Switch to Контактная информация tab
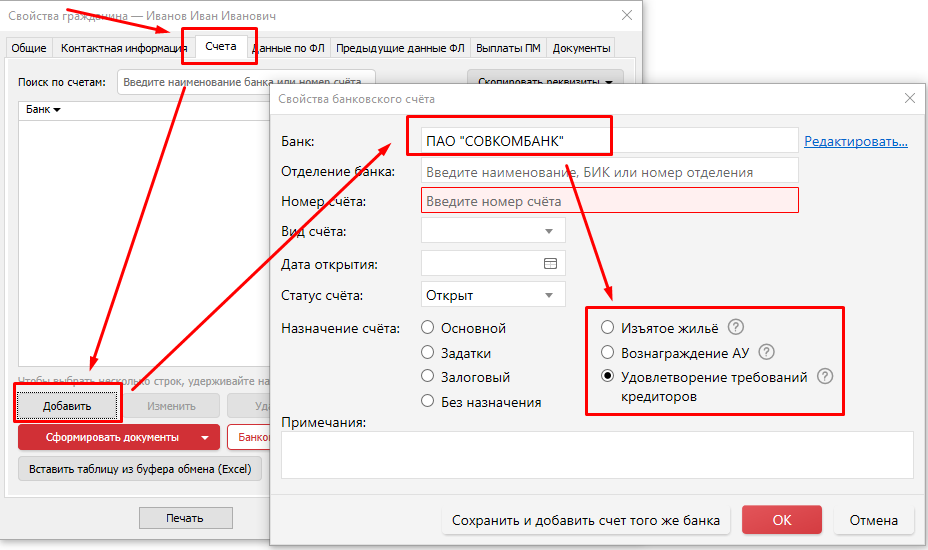The height and width of the screenshot is (550, 928). (124, 48)
